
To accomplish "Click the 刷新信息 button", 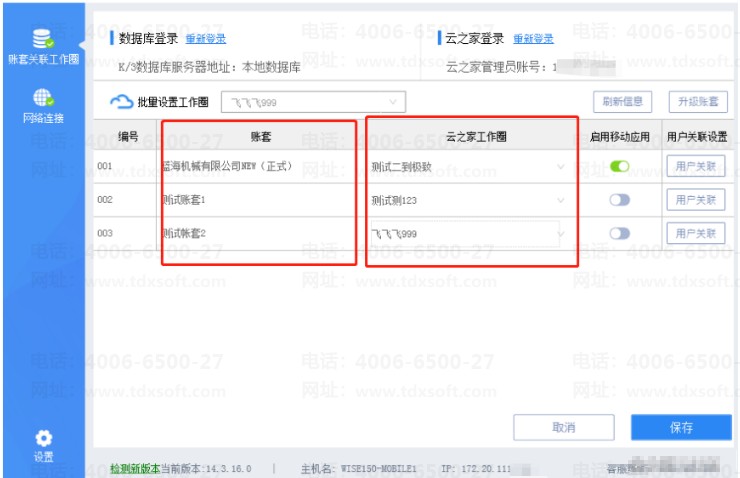I will point(622,101).
